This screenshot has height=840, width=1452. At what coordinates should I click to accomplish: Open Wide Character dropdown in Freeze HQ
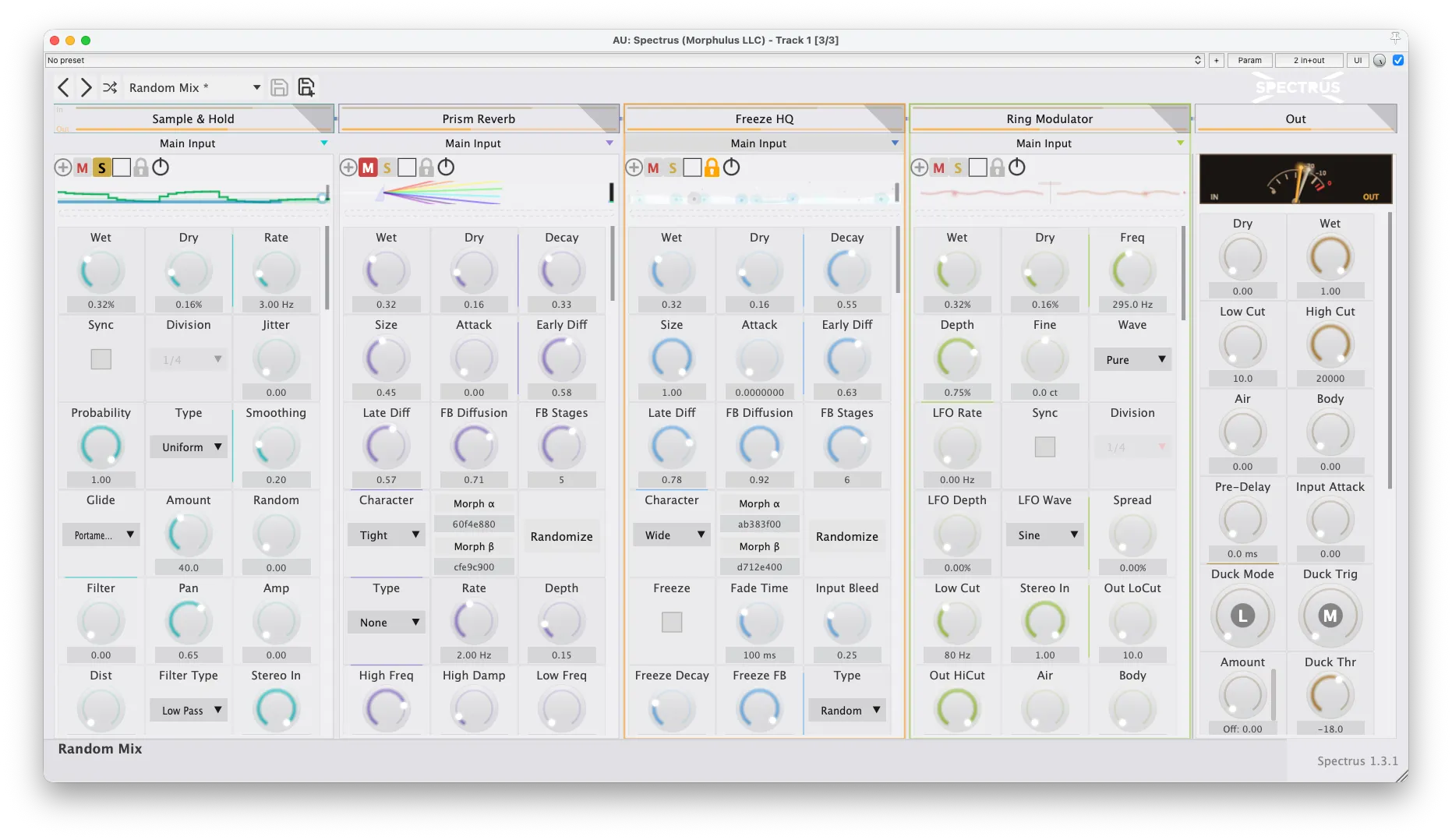pyautogui.click(x=672, y=535)
